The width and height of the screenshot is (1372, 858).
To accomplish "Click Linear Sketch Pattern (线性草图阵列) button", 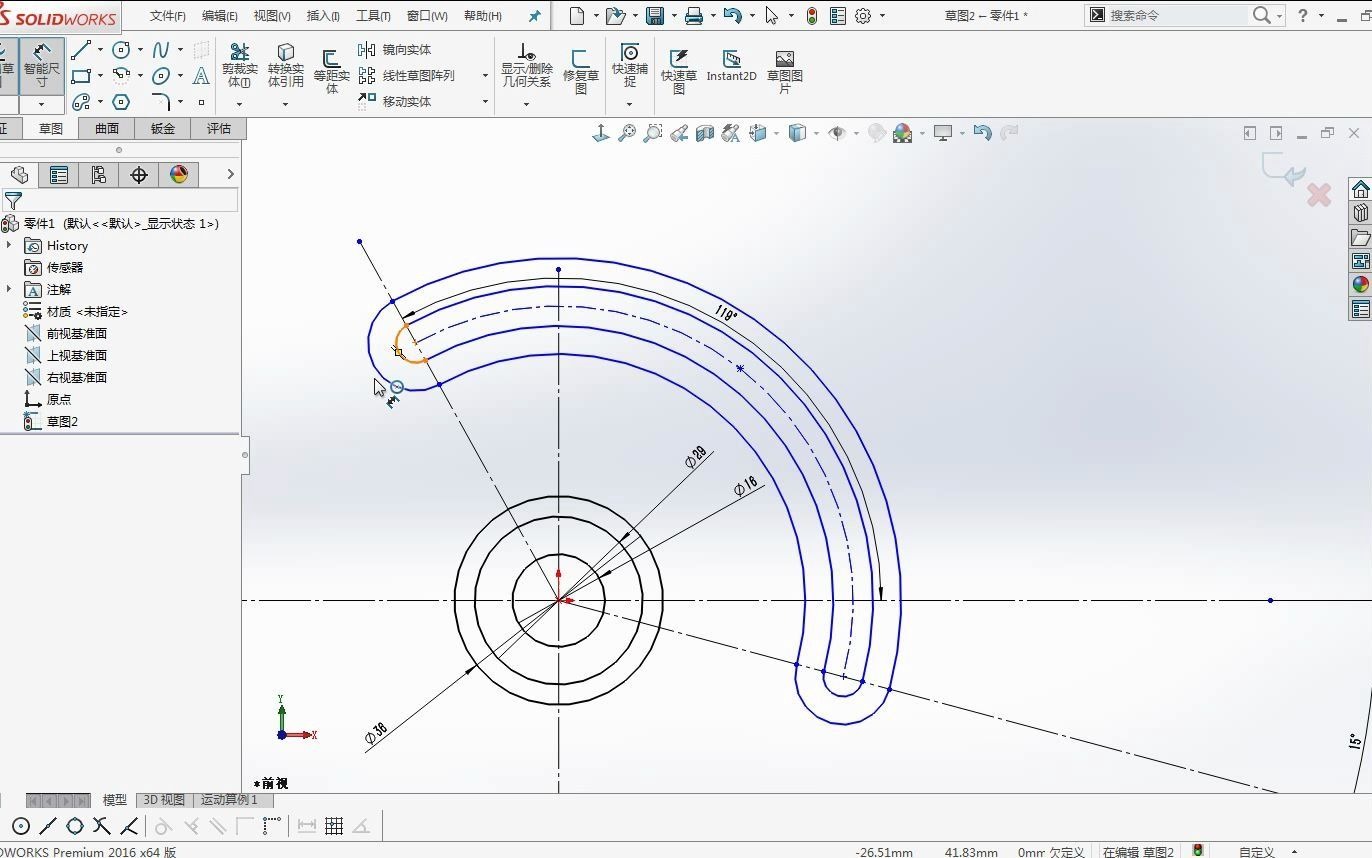I will point(407,75).
